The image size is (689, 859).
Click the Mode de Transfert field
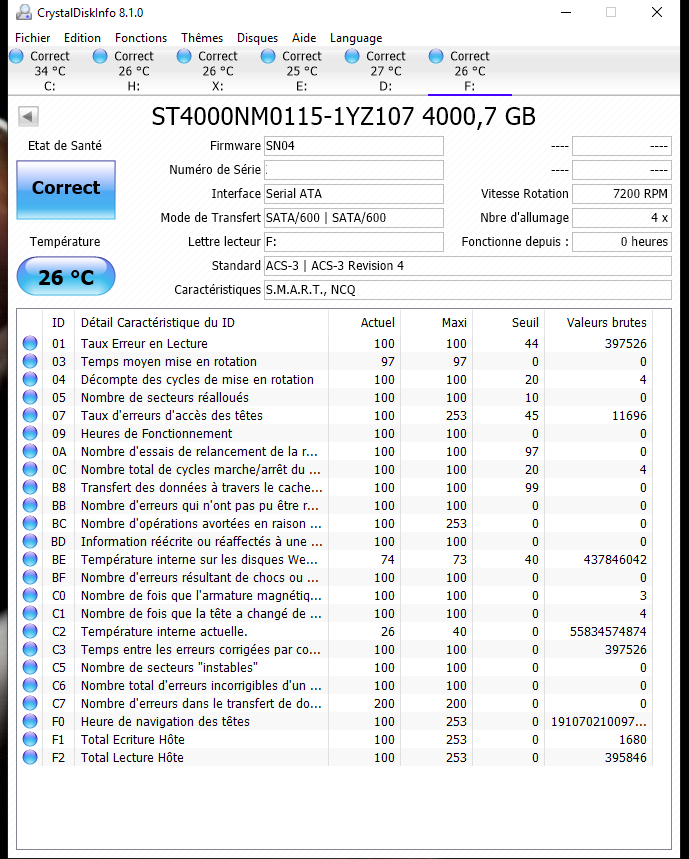[354, 217]
